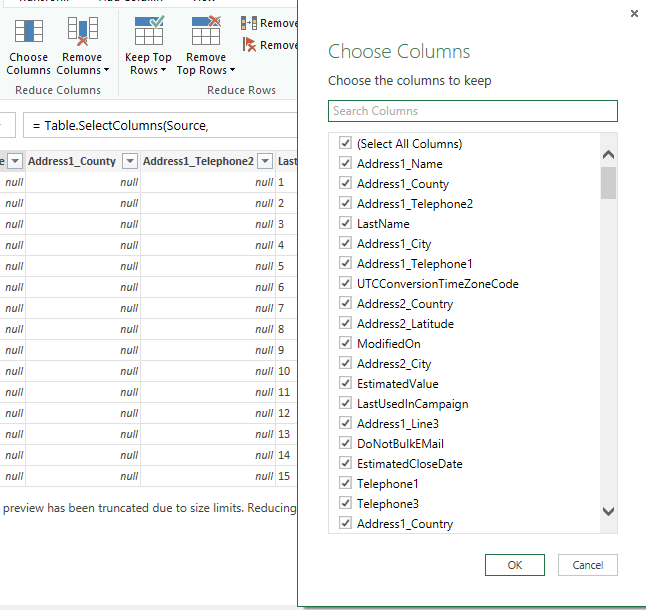Click the Remove Duplicates icon in ribbon
This screenshot has height=610, width=646.
[x=249, y=22]
